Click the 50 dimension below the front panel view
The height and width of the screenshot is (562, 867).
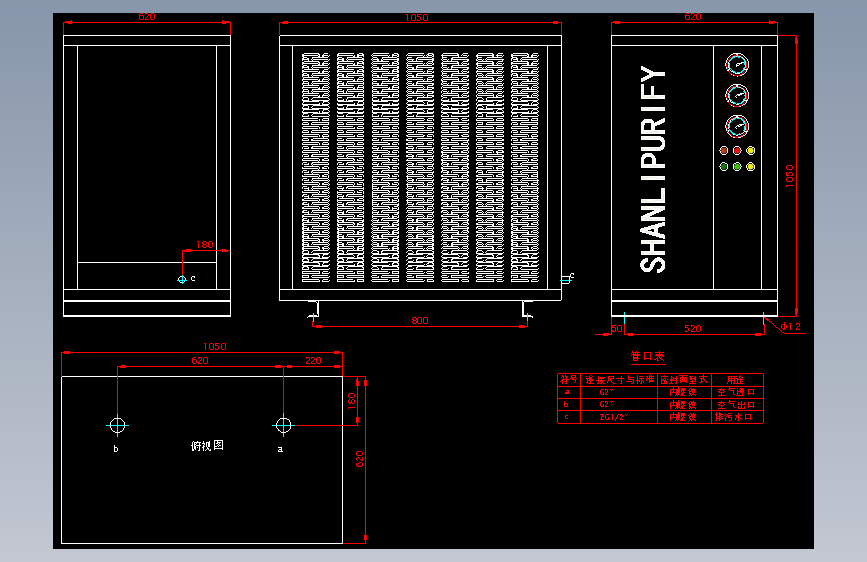(x=617, y=329)
